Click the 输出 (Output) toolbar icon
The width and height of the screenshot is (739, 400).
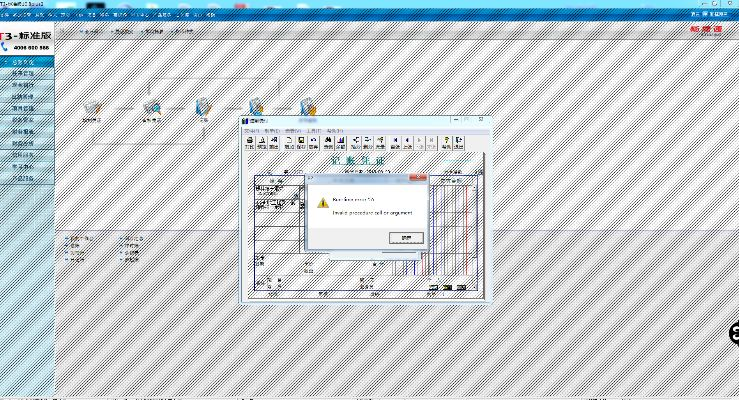[x=274, y=142]
